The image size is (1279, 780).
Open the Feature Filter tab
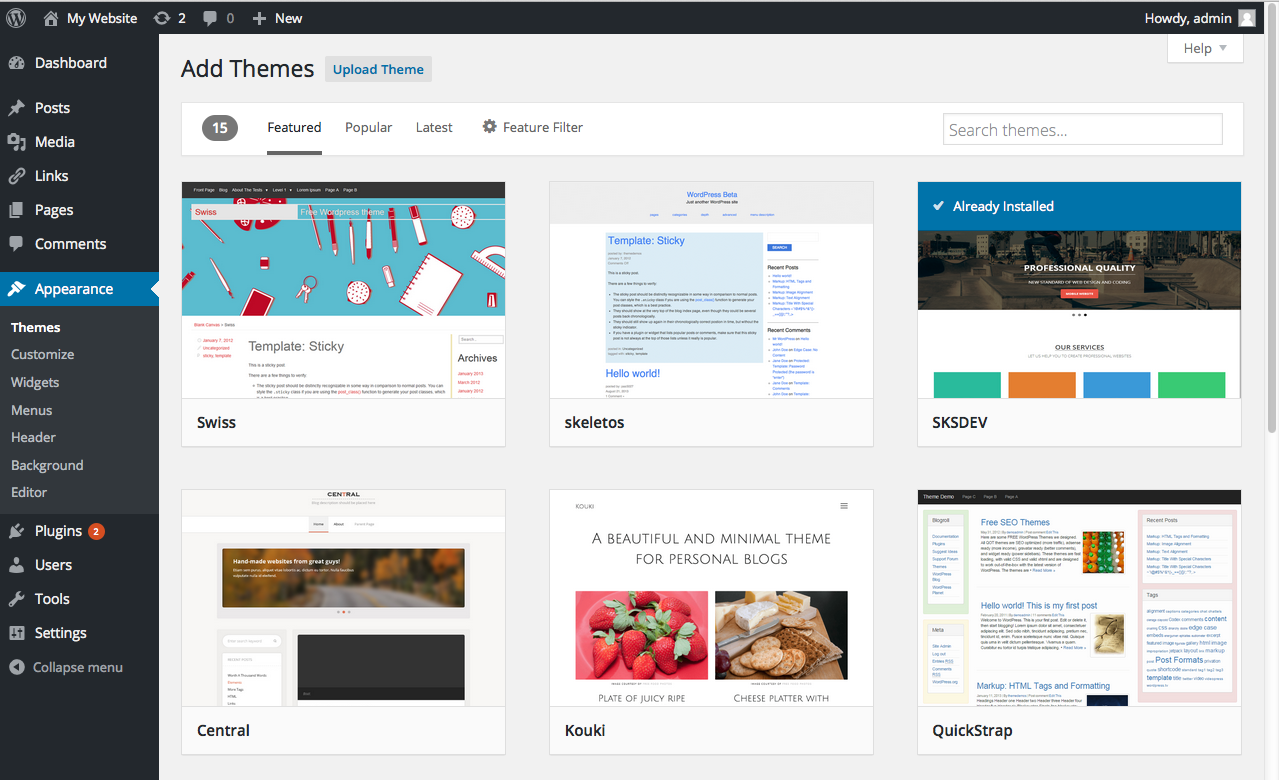pyautogui.click(x=532, y=127)
